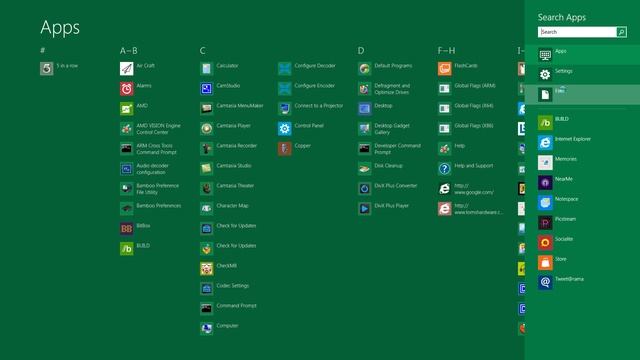Open Camtasia Studio
This screenshot has width=640, height=360.
(226, 169)
